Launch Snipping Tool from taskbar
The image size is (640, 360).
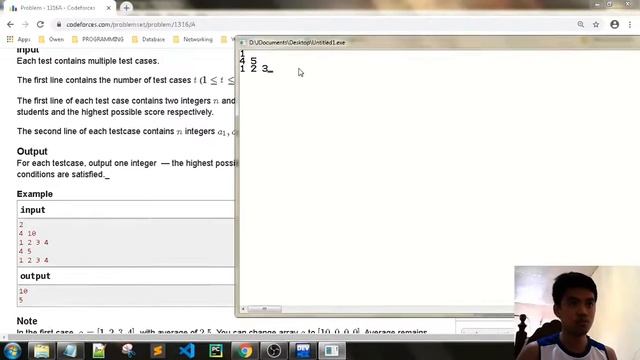tap(128, 351)
